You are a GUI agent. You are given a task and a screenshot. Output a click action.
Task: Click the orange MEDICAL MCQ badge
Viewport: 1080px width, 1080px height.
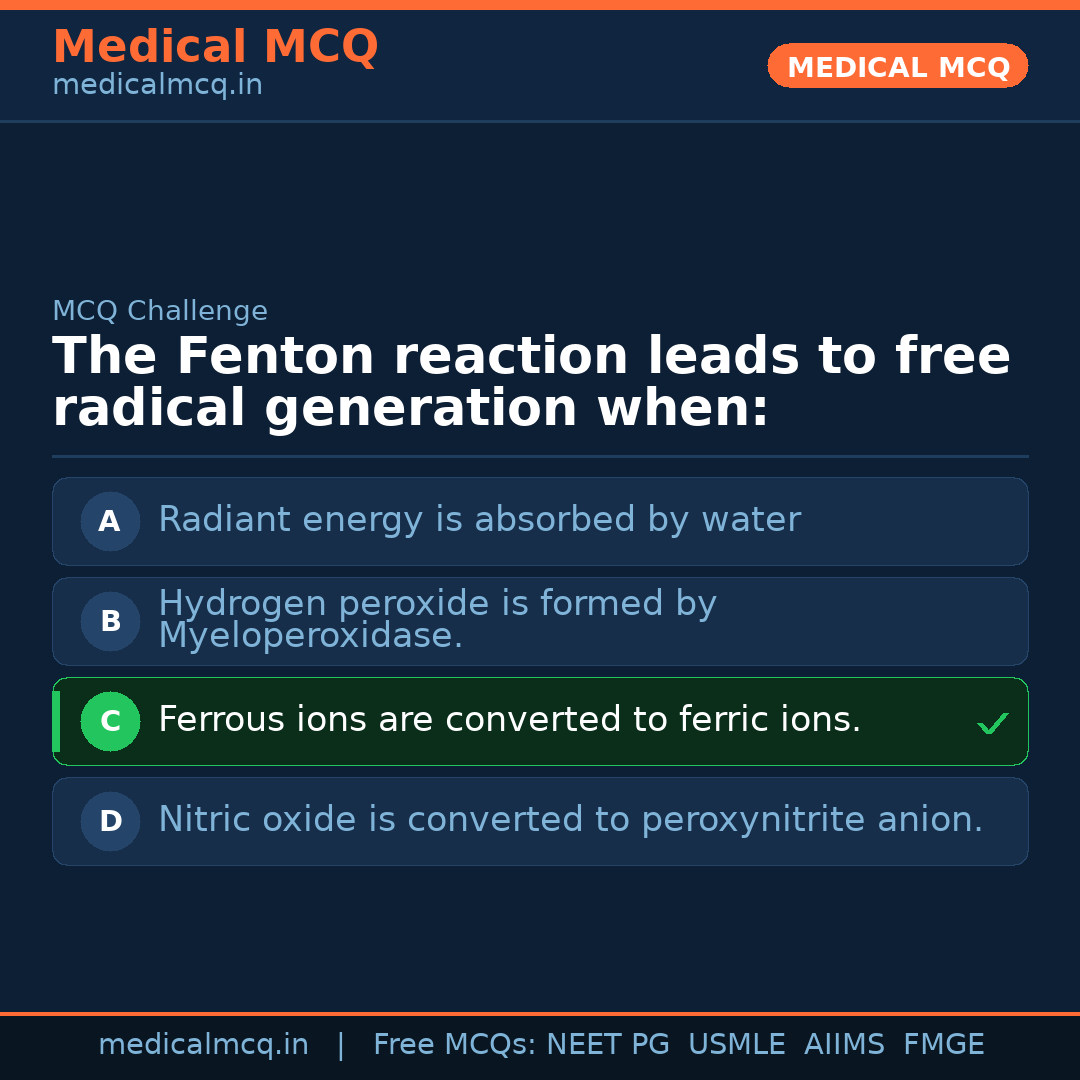click(897, 66)
